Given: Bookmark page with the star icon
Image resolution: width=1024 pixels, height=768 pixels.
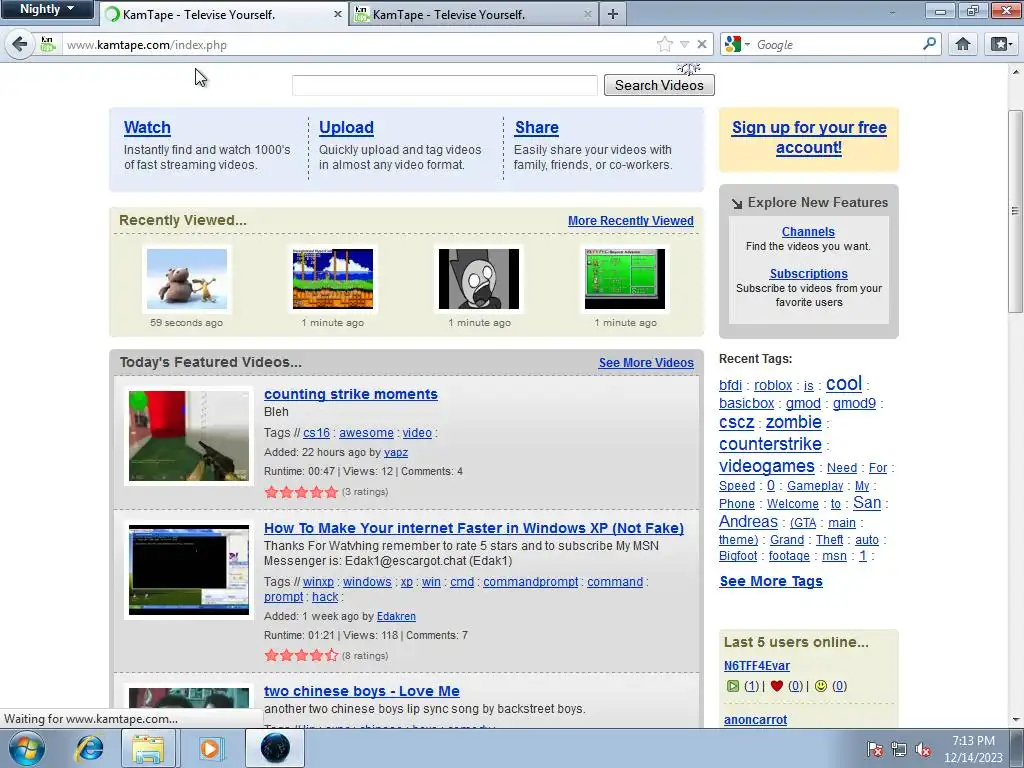Looking at the screenshot, I should [665, 44].
